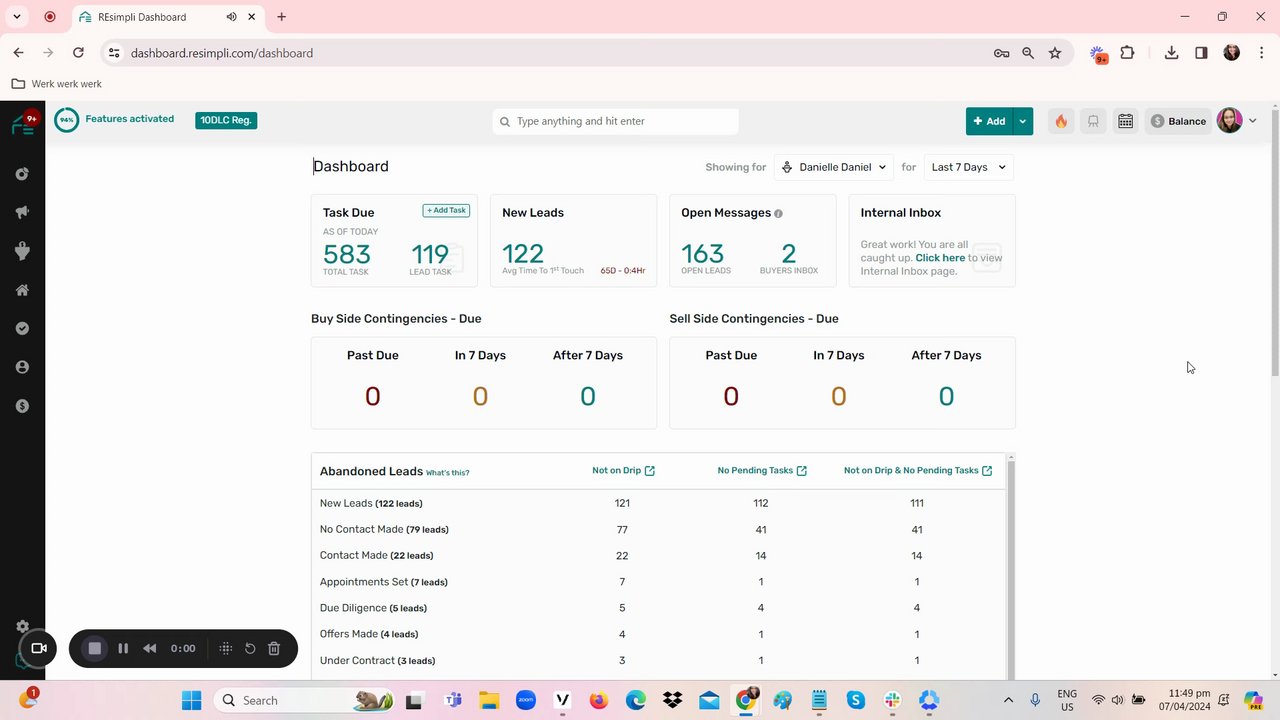Viewport: 1280px width, 720px height.
Task: Open Dropbox from the Windows taskbar
Action: pyautogui.click(x=673, y=700)
